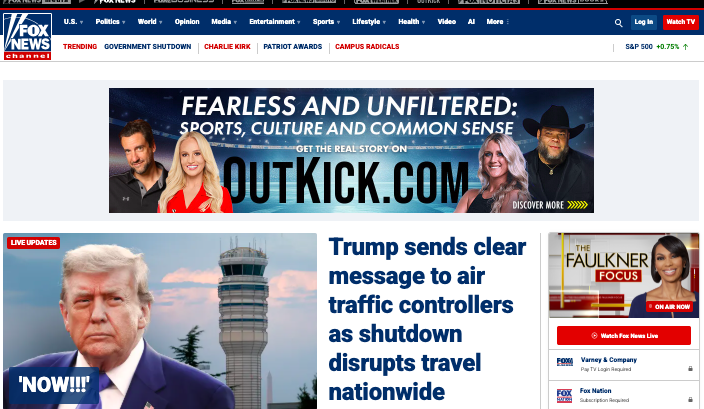Click the More three-dot icon
Image resolution: width=704 pixels, height=409 pixels.
click(x=507, y=22)
